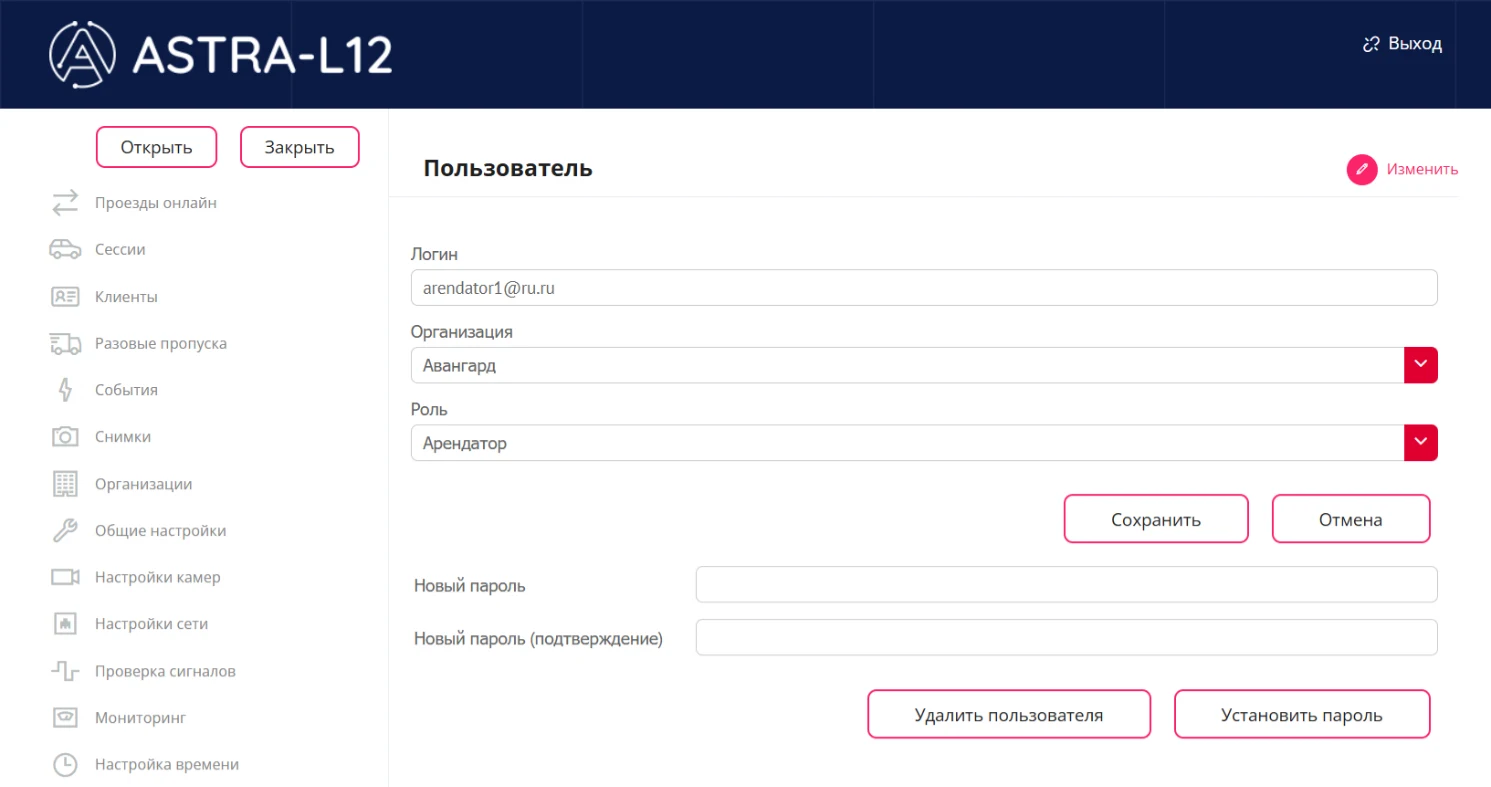Click the pulse signal icon for Проверка сигналов

(65, 671)
